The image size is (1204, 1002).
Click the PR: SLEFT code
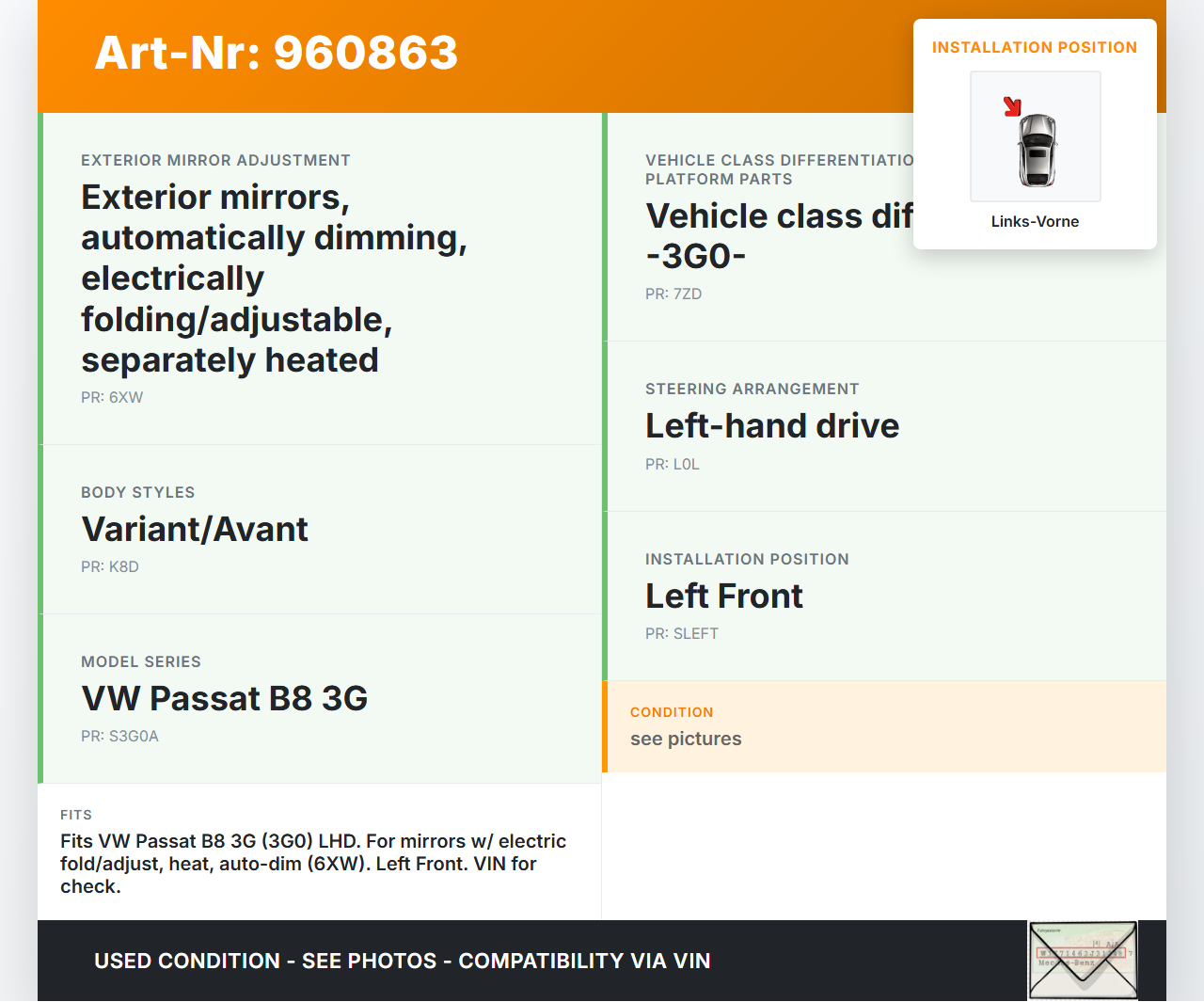682,634
